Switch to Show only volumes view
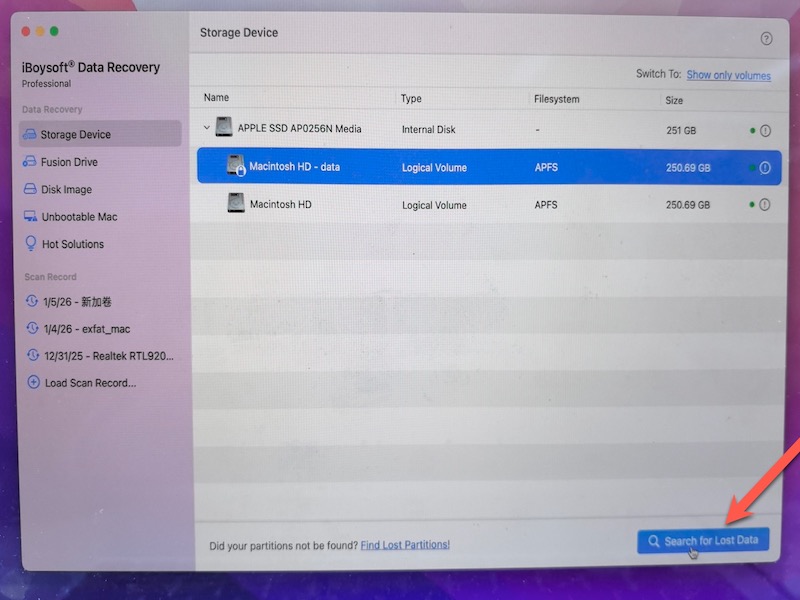800x600 pixels. (727, 75)
